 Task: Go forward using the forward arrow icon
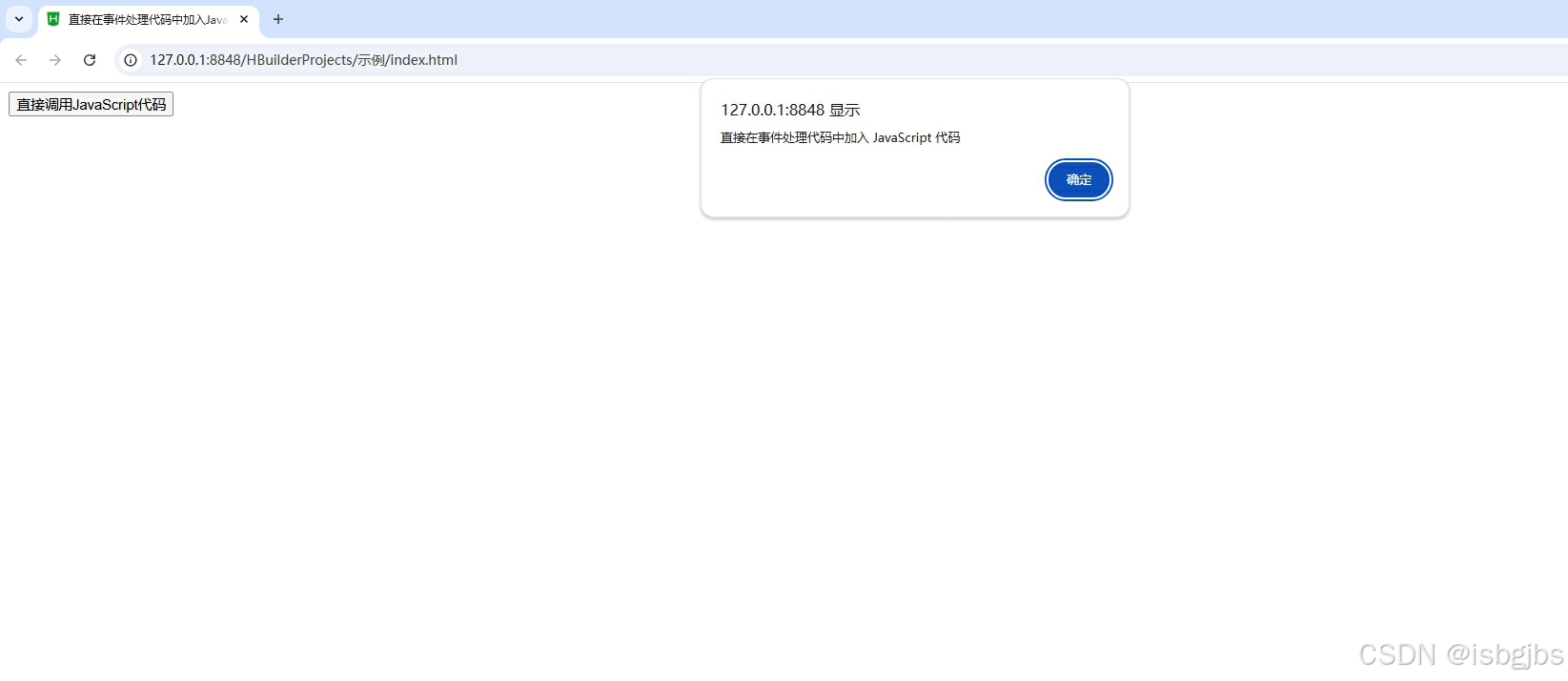[55, 60]
